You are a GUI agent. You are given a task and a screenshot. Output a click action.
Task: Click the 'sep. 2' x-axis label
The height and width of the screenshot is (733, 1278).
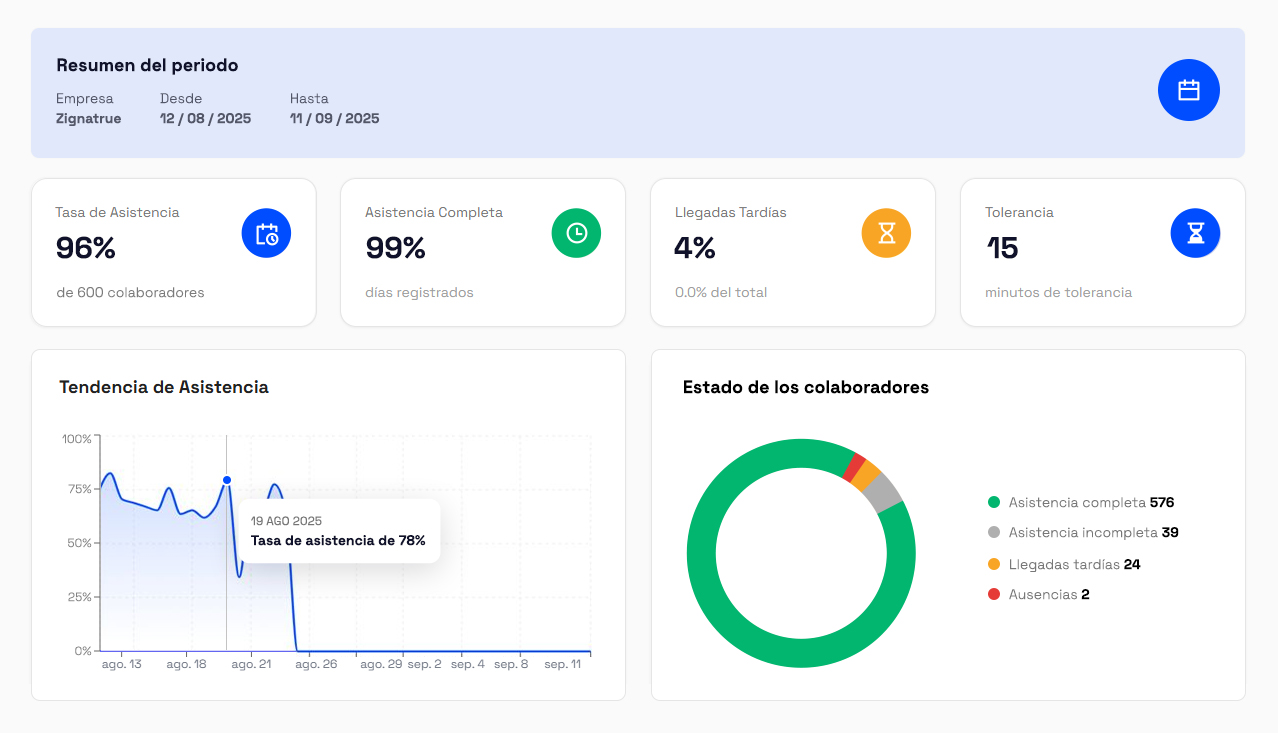(424, 664)
